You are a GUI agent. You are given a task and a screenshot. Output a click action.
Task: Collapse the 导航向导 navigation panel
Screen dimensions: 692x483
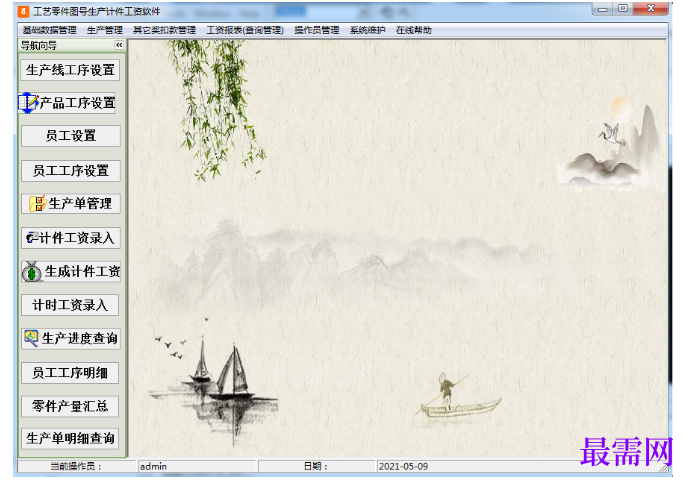119,45
